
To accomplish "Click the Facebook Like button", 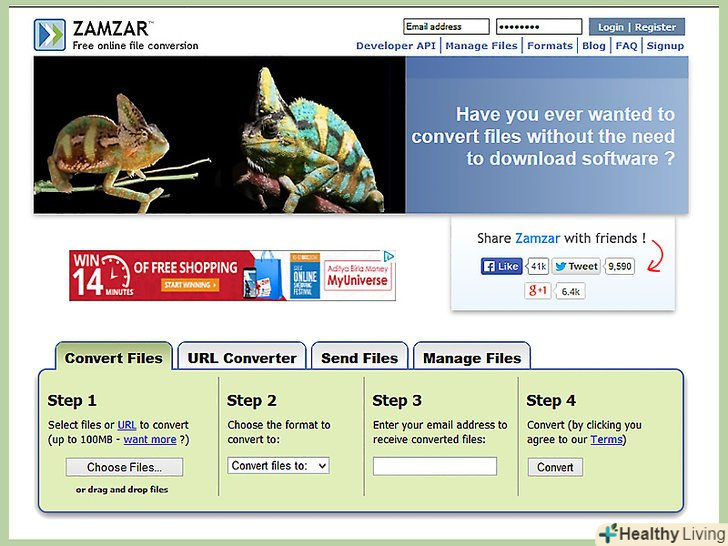I will click(x=502, y=266).
